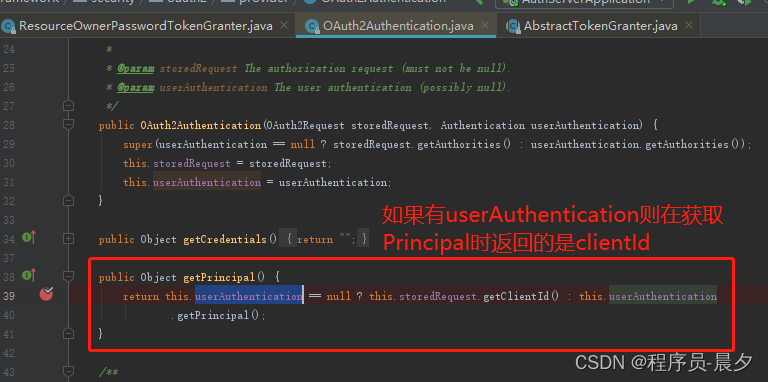Switch to the ResourceOwnerPasswordTokenGranter.java tab

[x=146, y=26]
